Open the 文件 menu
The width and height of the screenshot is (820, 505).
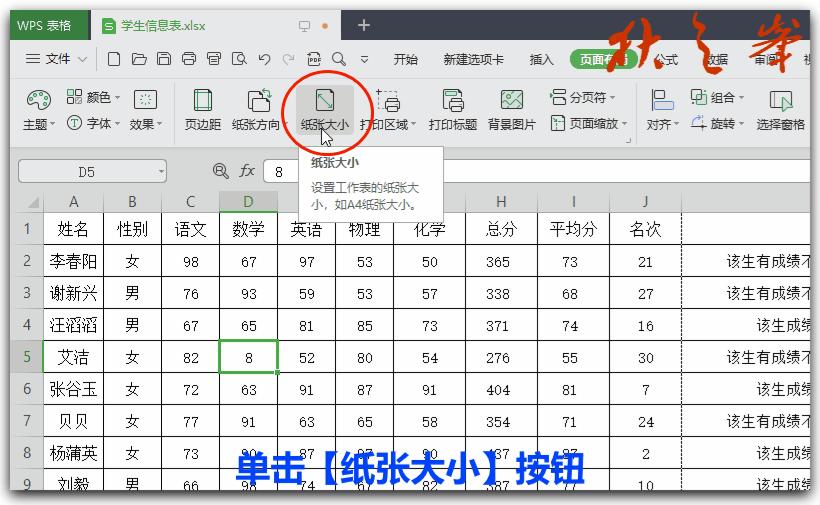pyautogui.click(x=48, y=59)
